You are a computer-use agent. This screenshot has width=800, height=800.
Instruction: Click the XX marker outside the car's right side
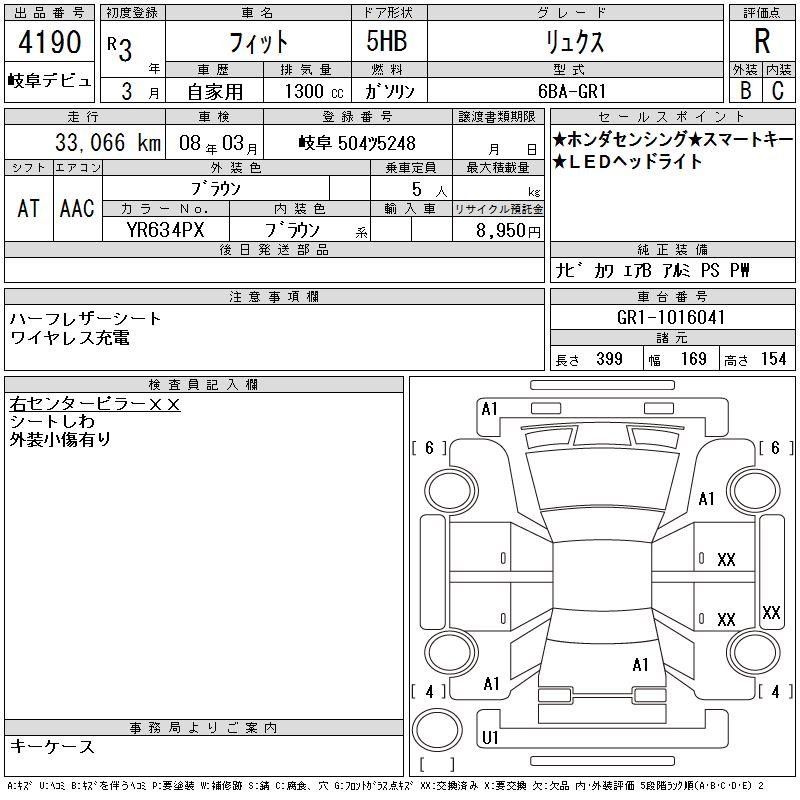(x=770, y=612)
